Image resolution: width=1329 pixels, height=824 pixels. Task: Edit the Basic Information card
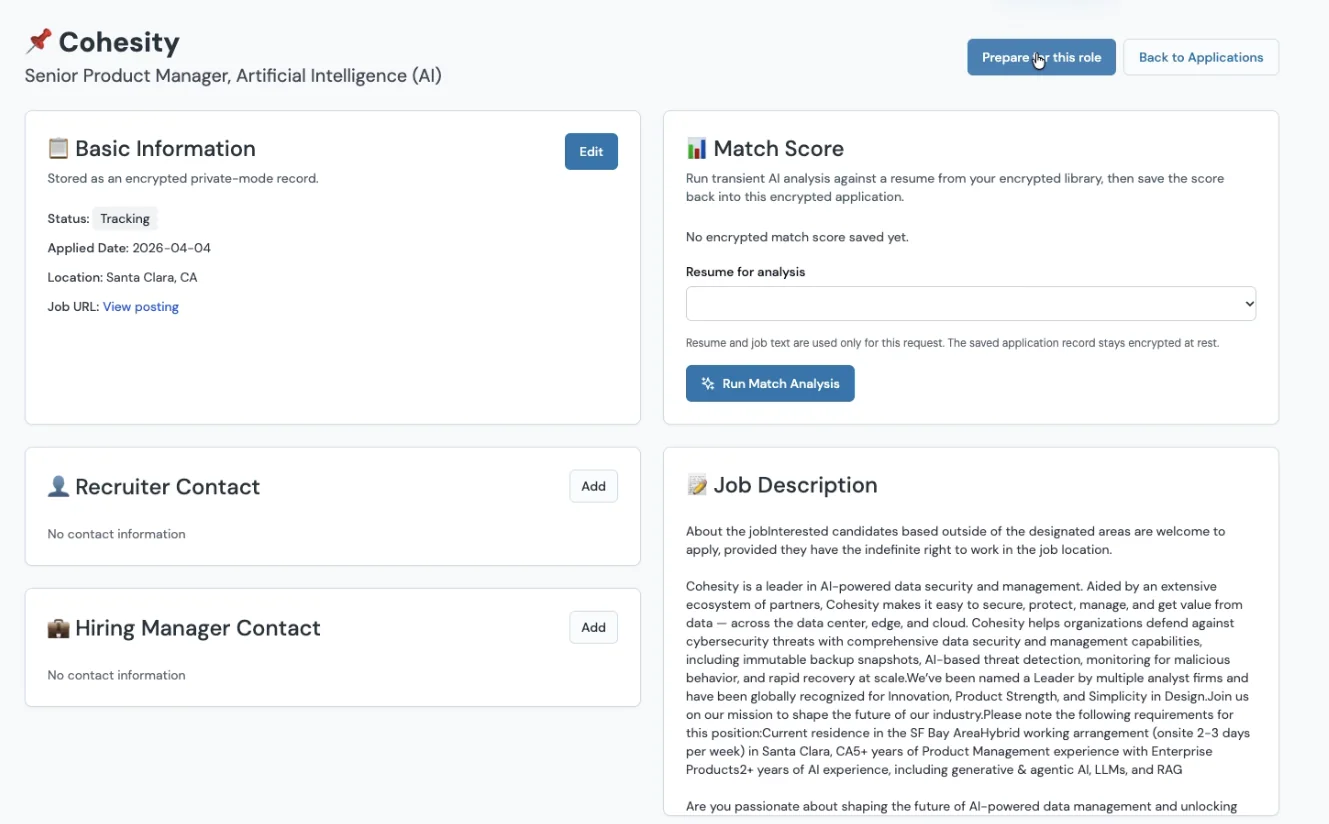(591, 152)
